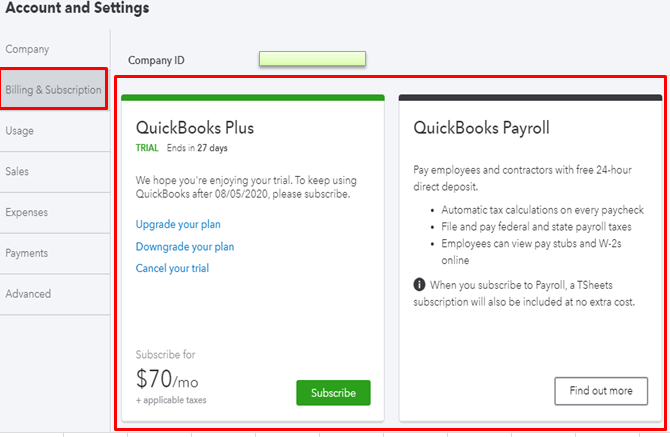The image size is (670, 437).
Task: Go to the Expenses tab
Action: click(x=27, y=212)
